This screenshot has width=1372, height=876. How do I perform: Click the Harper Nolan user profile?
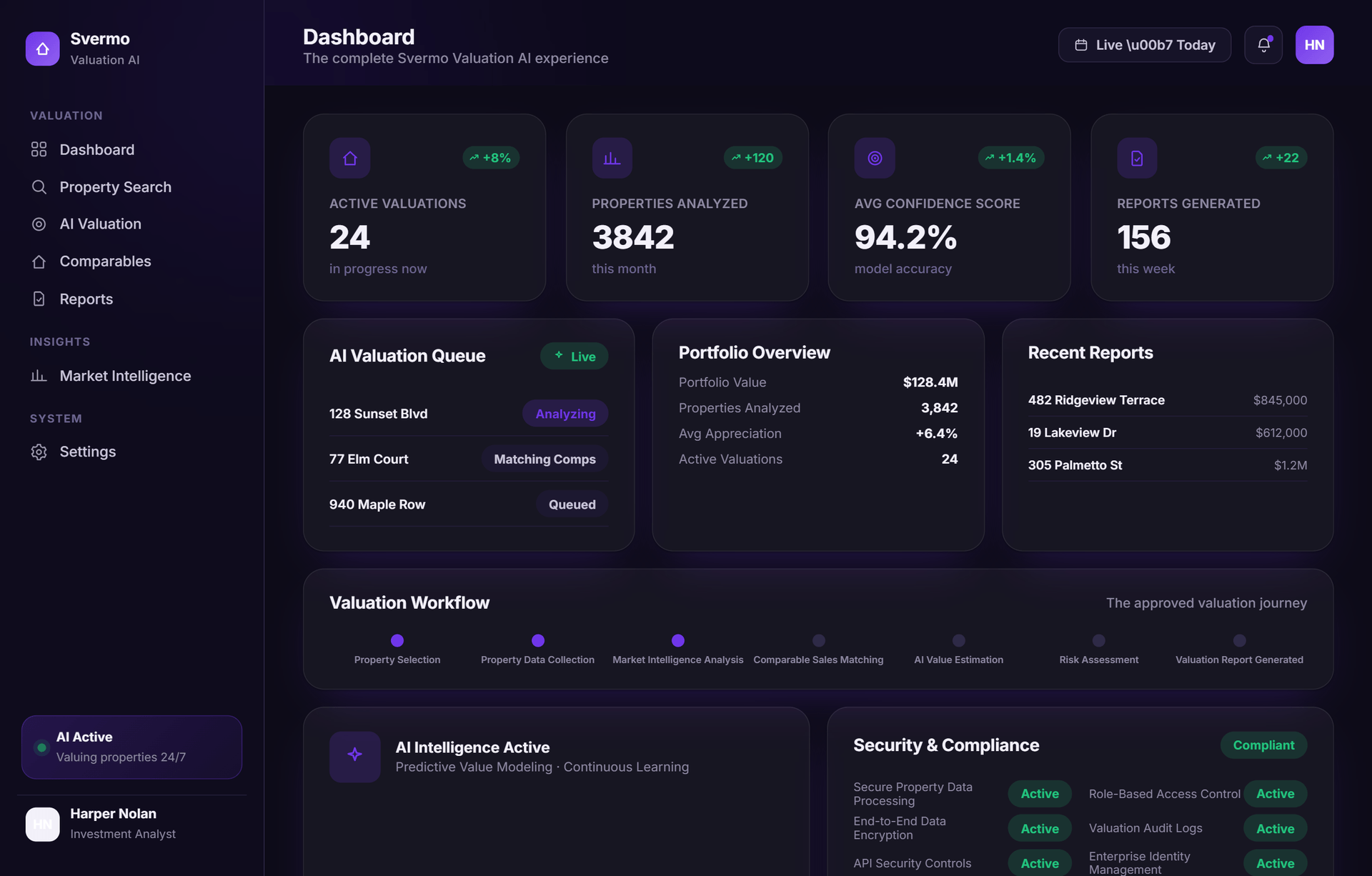(x=132, y=823)
